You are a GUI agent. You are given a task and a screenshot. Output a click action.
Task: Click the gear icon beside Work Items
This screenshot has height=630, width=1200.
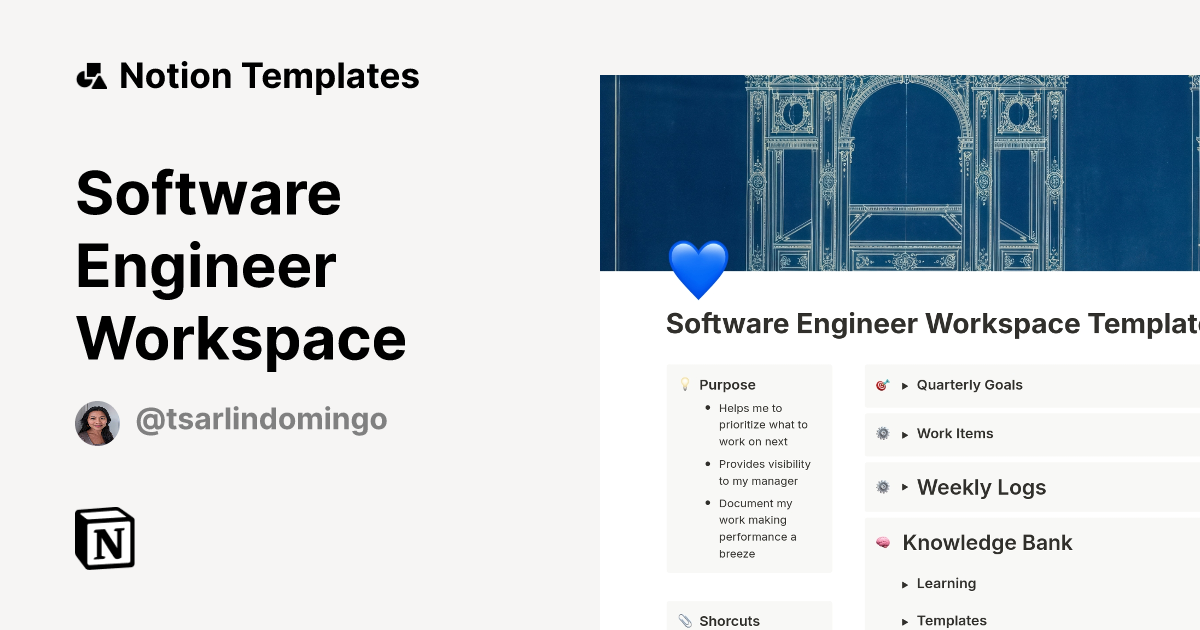coord(882,433)
